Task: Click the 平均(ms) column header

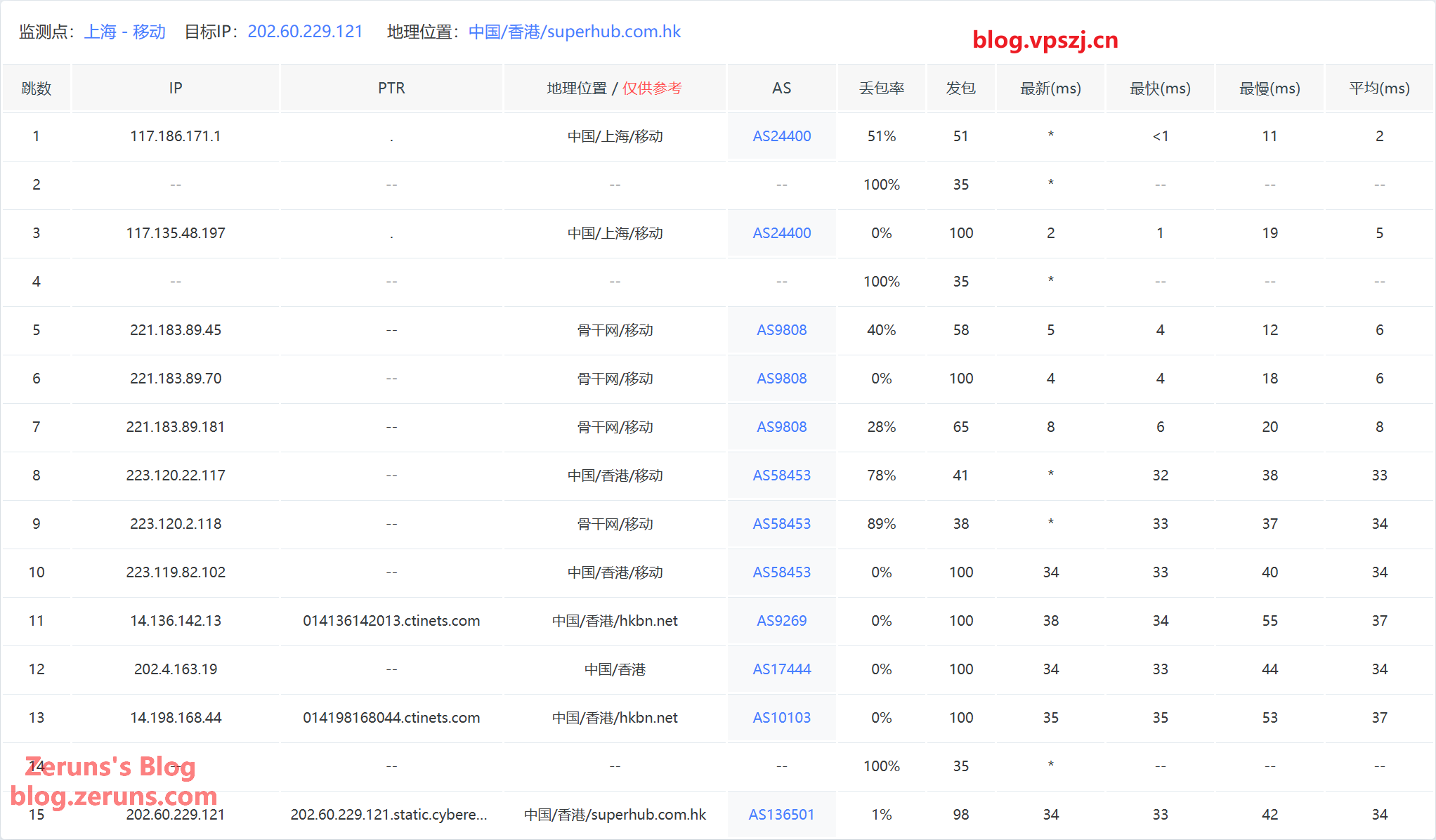Action: (1378, 88)
